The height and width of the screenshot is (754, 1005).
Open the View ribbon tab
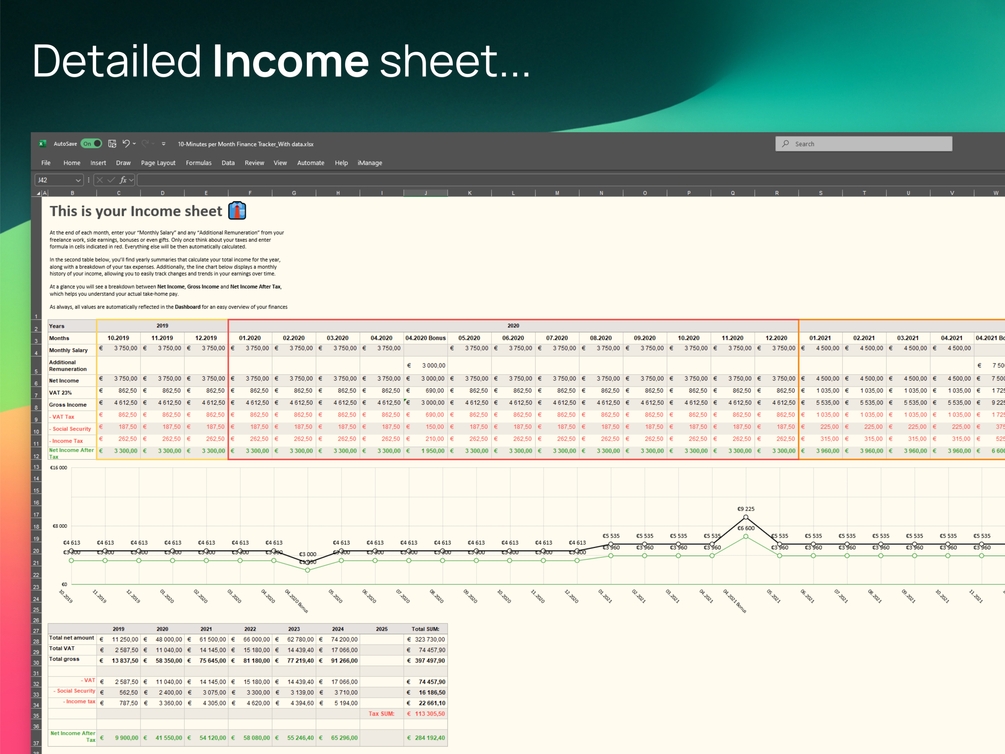tap(280, 163)
